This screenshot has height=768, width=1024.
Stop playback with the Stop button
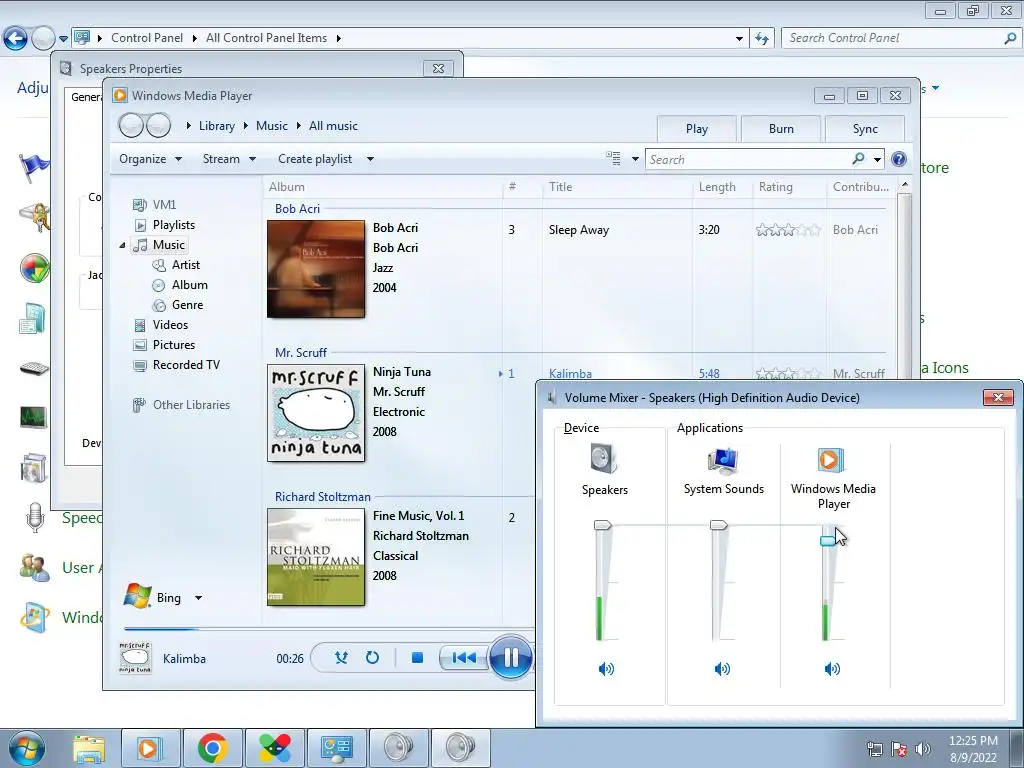tap(417, 658)
